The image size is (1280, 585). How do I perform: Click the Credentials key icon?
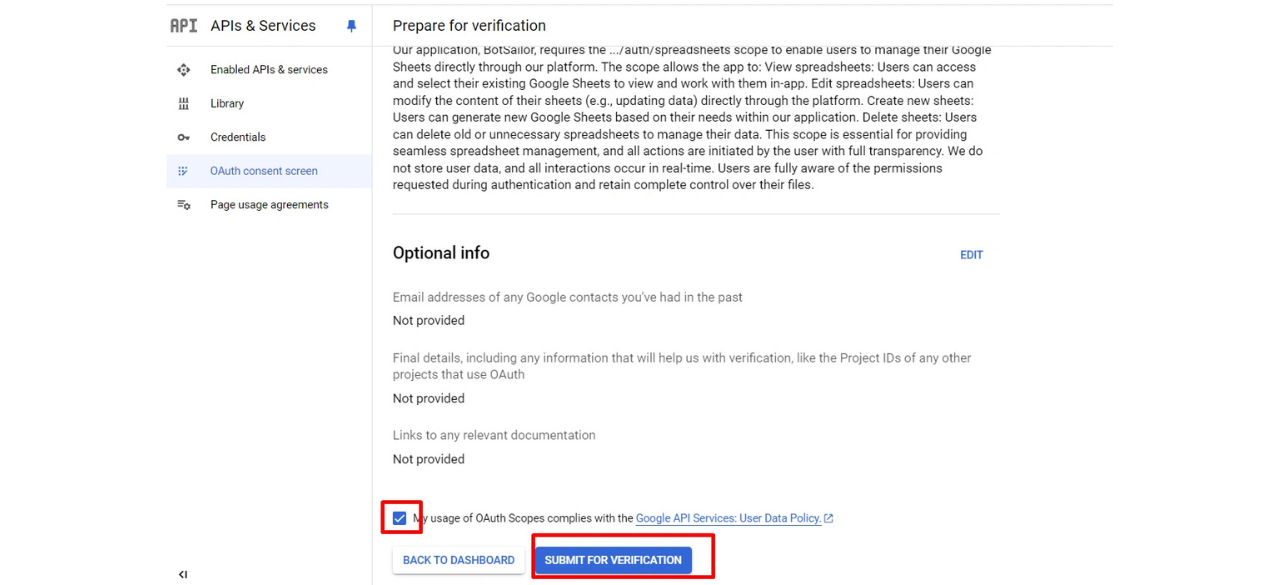[183, 138]
